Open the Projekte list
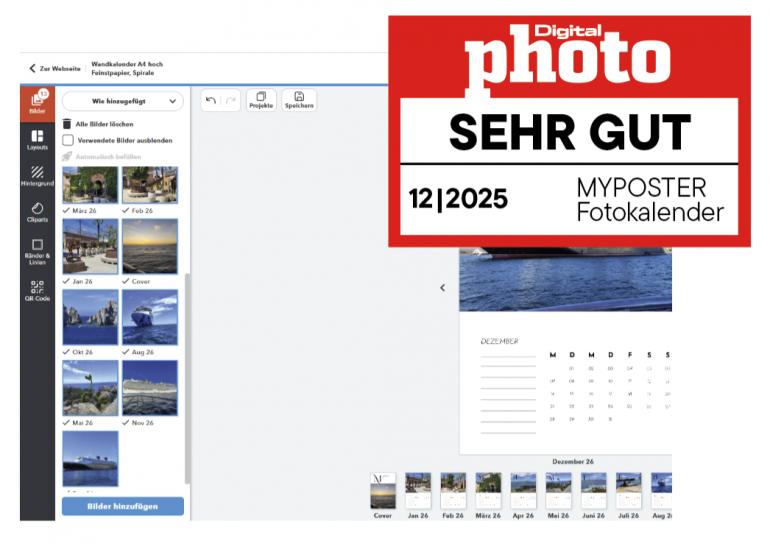Screen dimensions: 770x544 pyautogui.click(x=261, y=100)
